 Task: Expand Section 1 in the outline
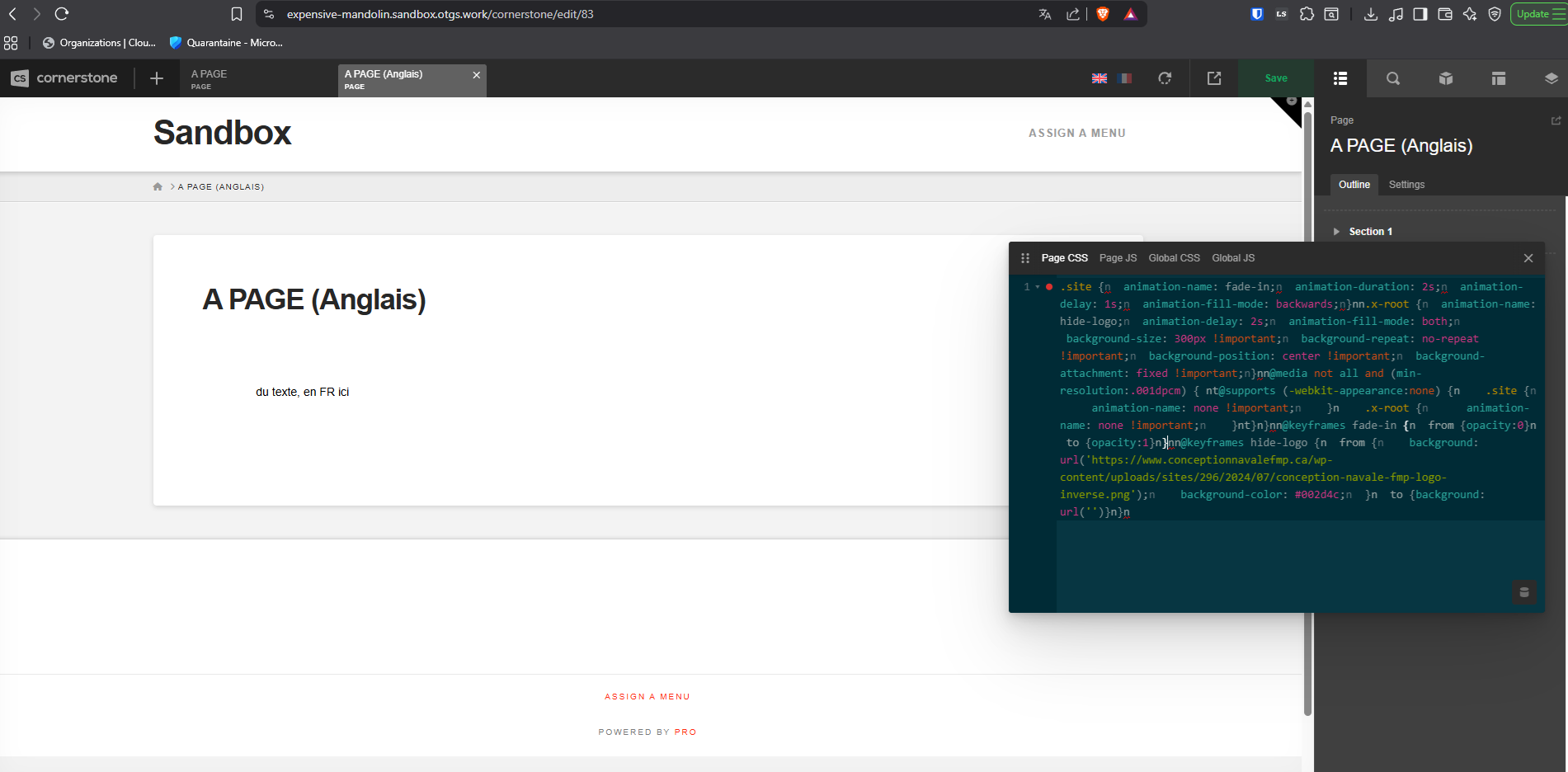[1336, 232]
